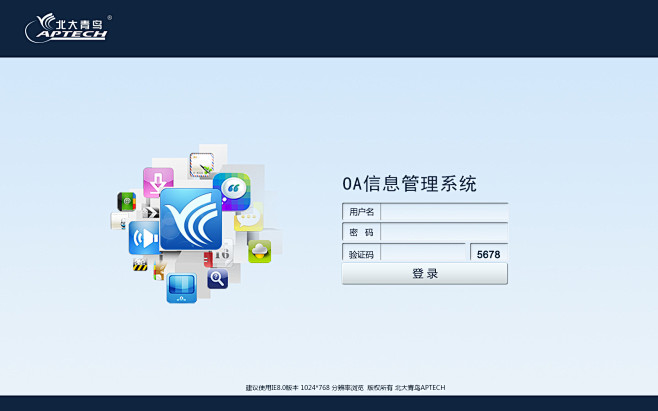Click the footer text 版权所有 北大青鸟APTECH
Image resolution: width=658 pixels, height=411 pixels.
(406, 387)
